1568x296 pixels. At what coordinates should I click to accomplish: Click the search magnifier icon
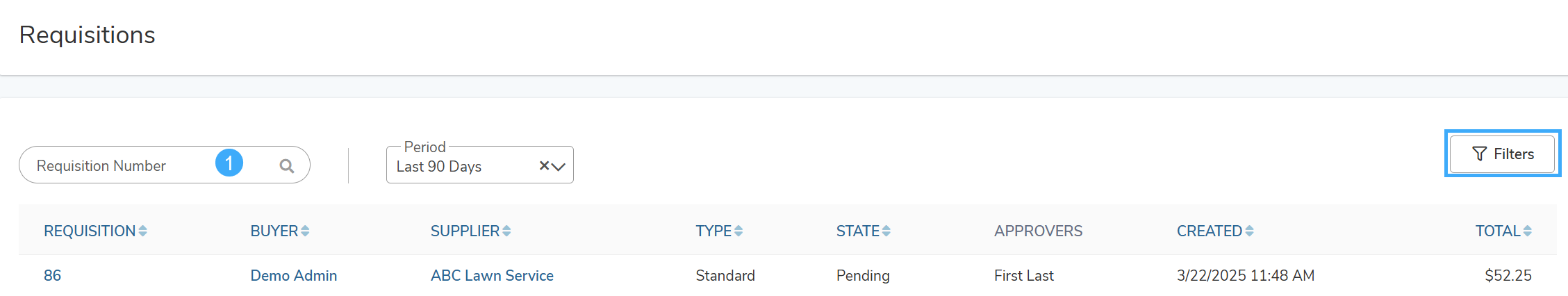(x=286, y=166)
